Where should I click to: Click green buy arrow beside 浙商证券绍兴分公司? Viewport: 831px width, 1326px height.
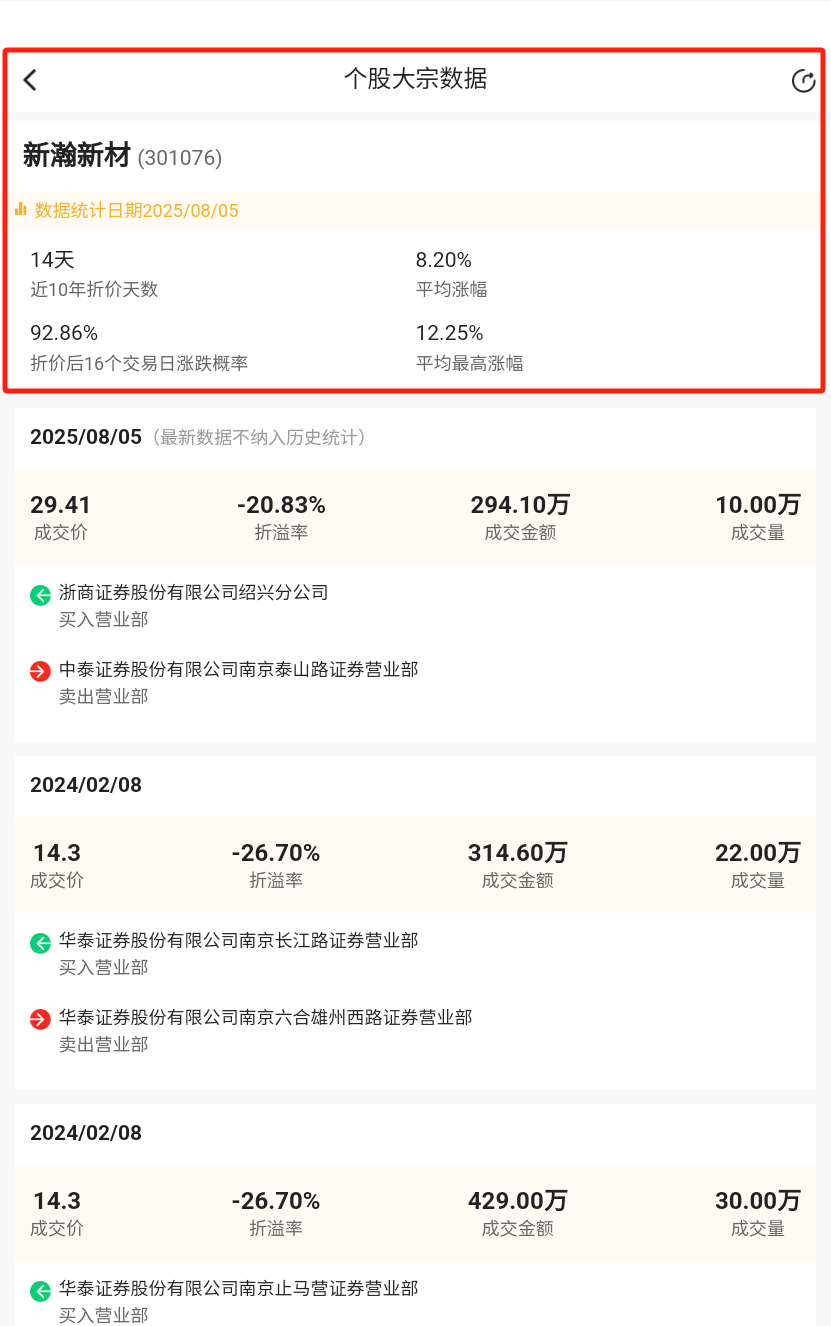point(40,596)
